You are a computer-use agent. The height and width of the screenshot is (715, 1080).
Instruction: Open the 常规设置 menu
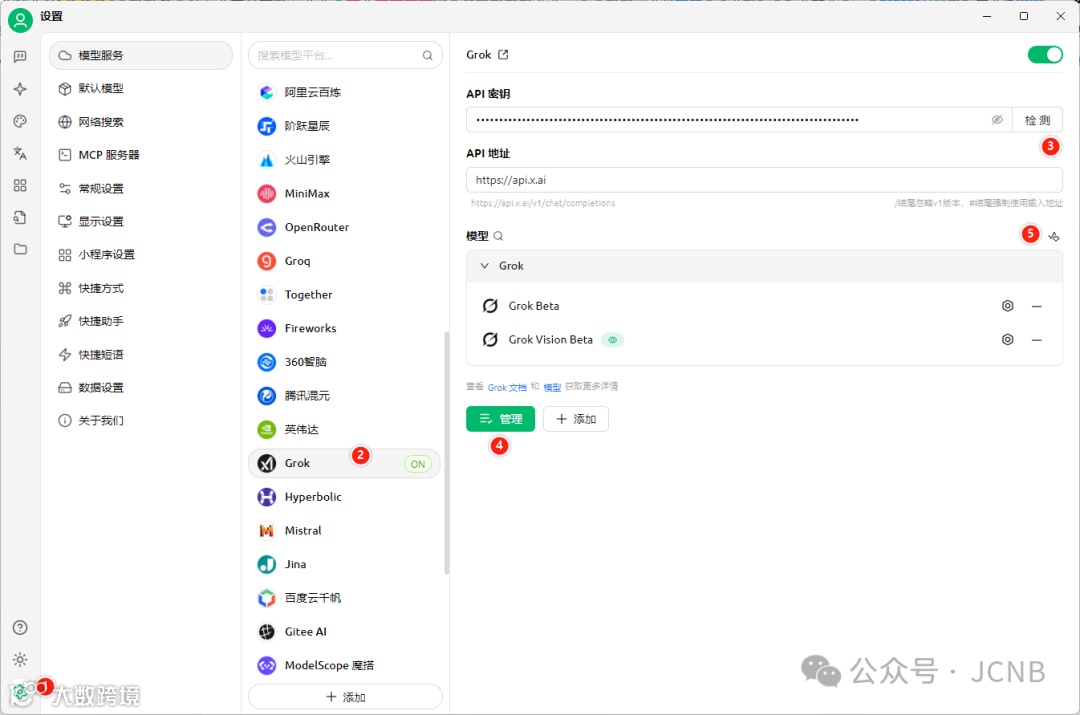click(x=141, y=188)
